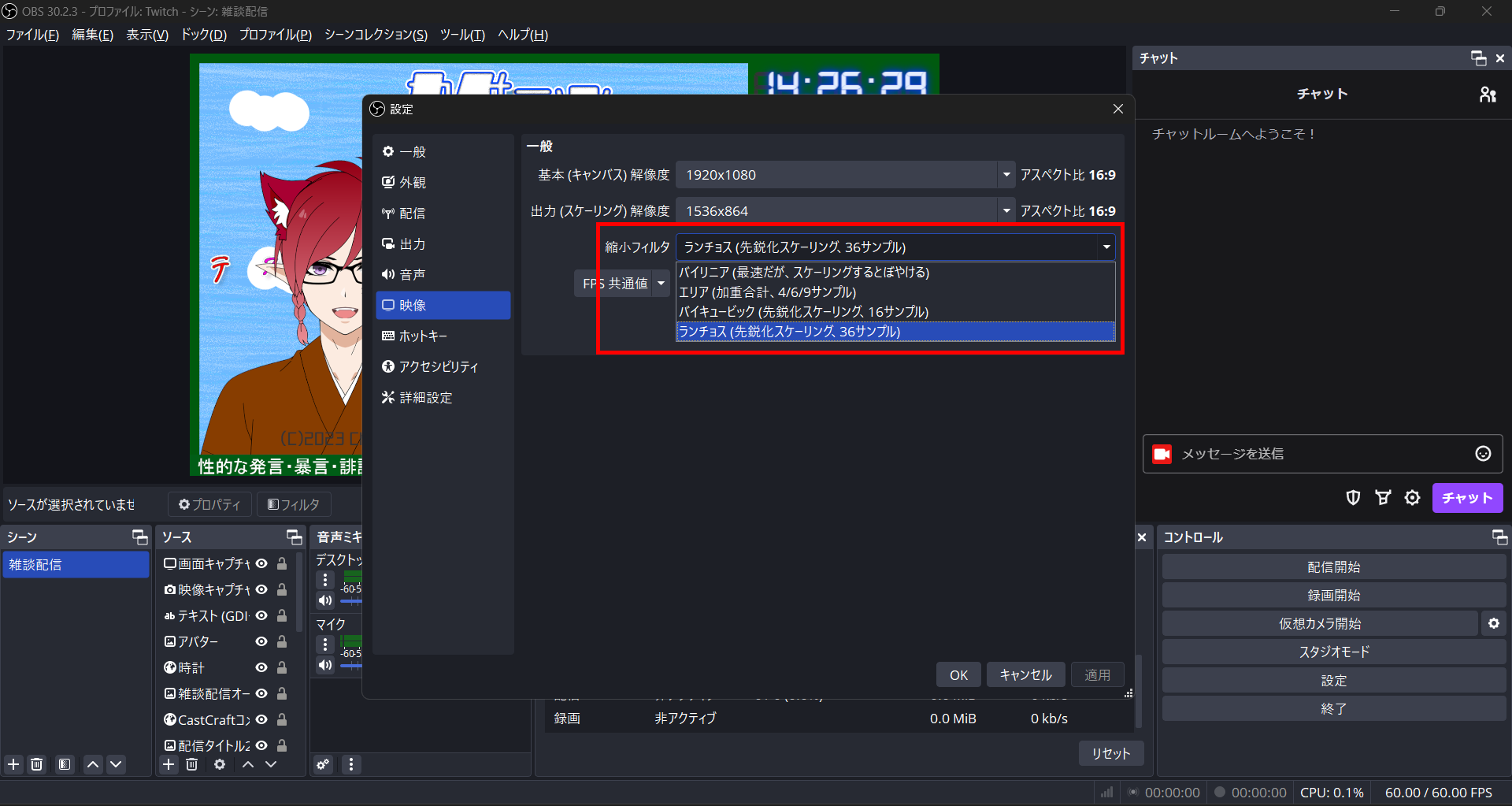The height and width of the screenshot is (806, 1512).
Task: Confirm settings with the OK button
Action: tap(958, 674)
